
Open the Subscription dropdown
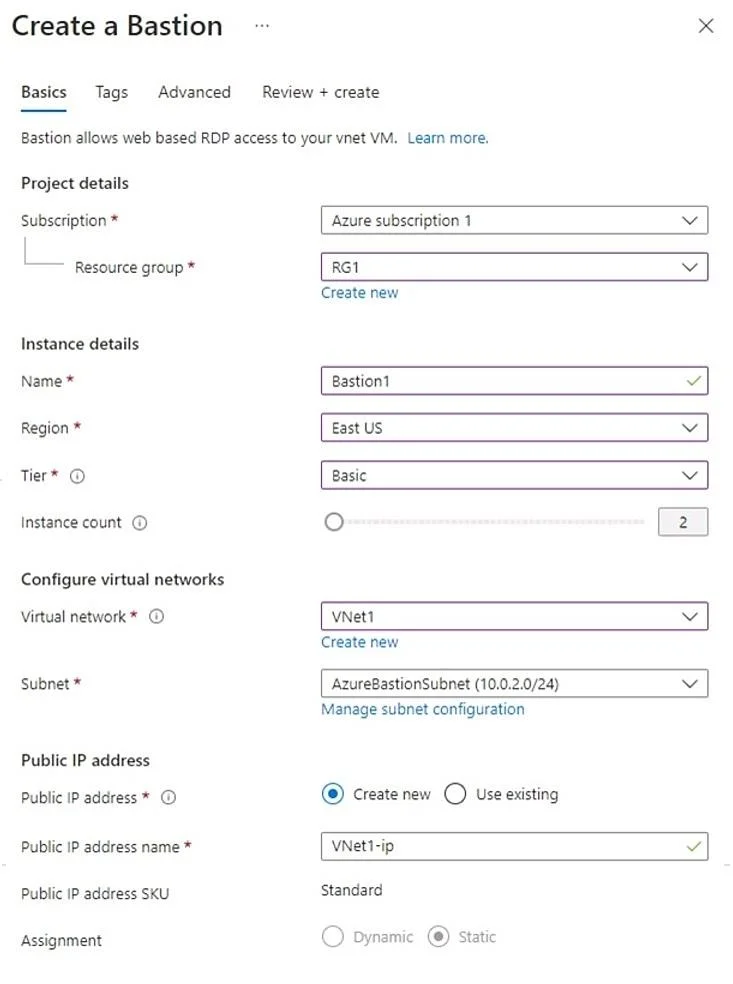click(514, 220)
